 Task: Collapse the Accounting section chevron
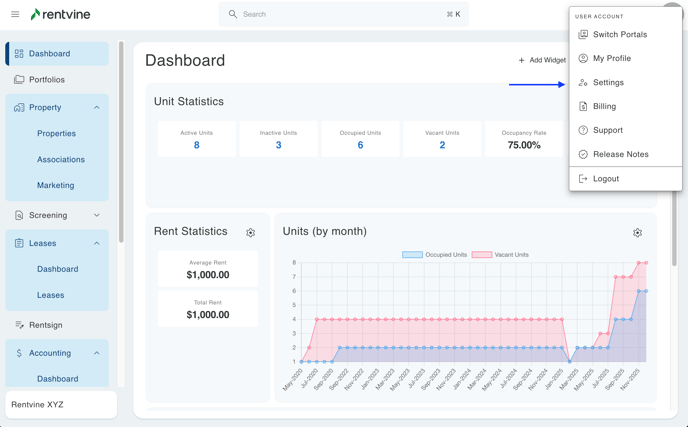pyautogui.click(x=97, y=353)
